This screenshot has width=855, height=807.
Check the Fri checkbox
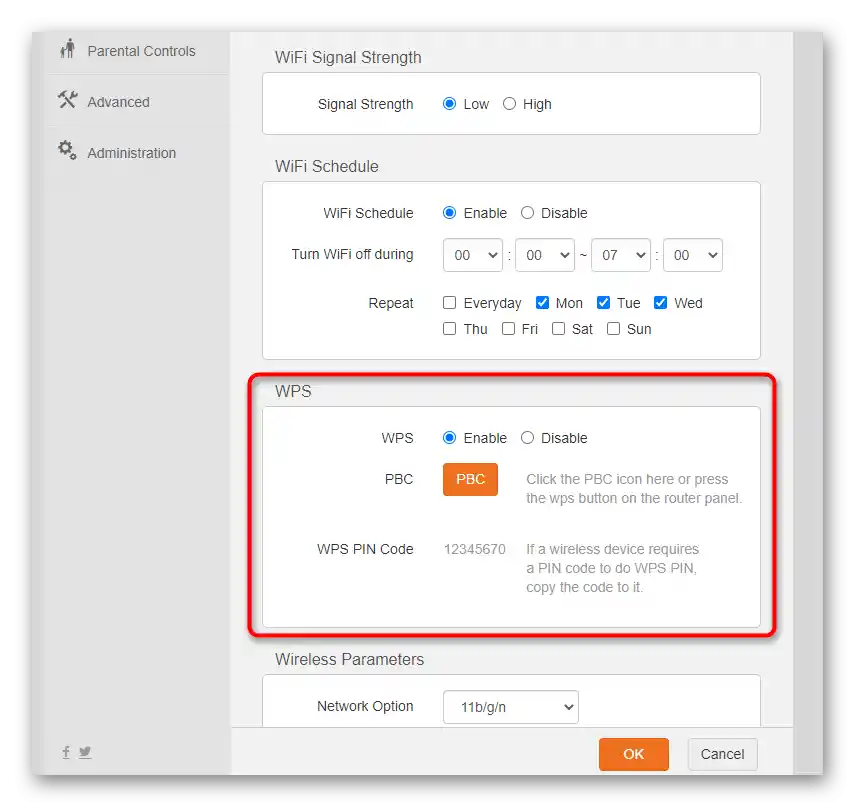[x=508, y=329]
